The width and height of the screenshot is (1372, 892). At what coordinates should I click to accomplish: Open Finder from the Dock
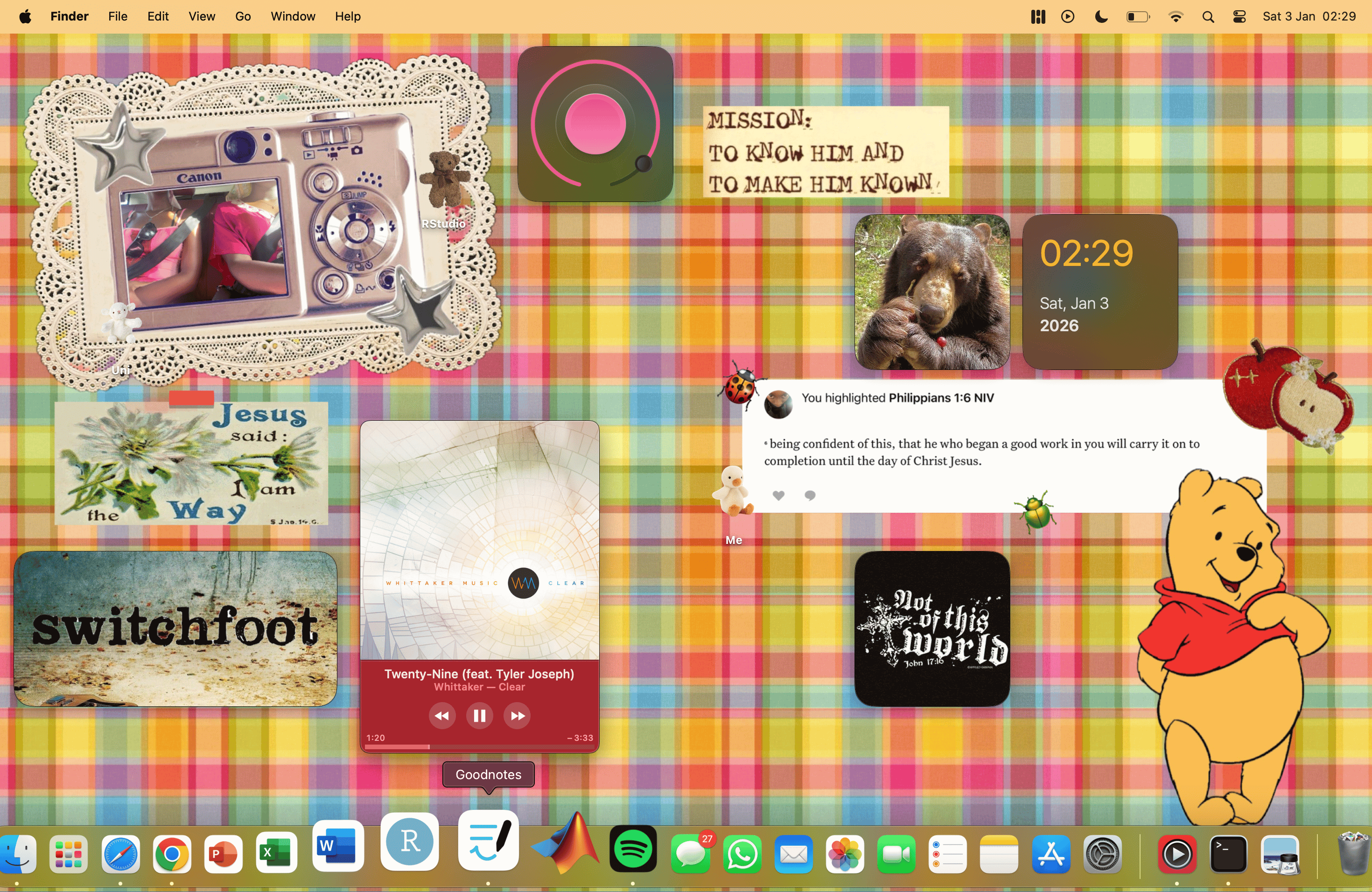(17, 853)
